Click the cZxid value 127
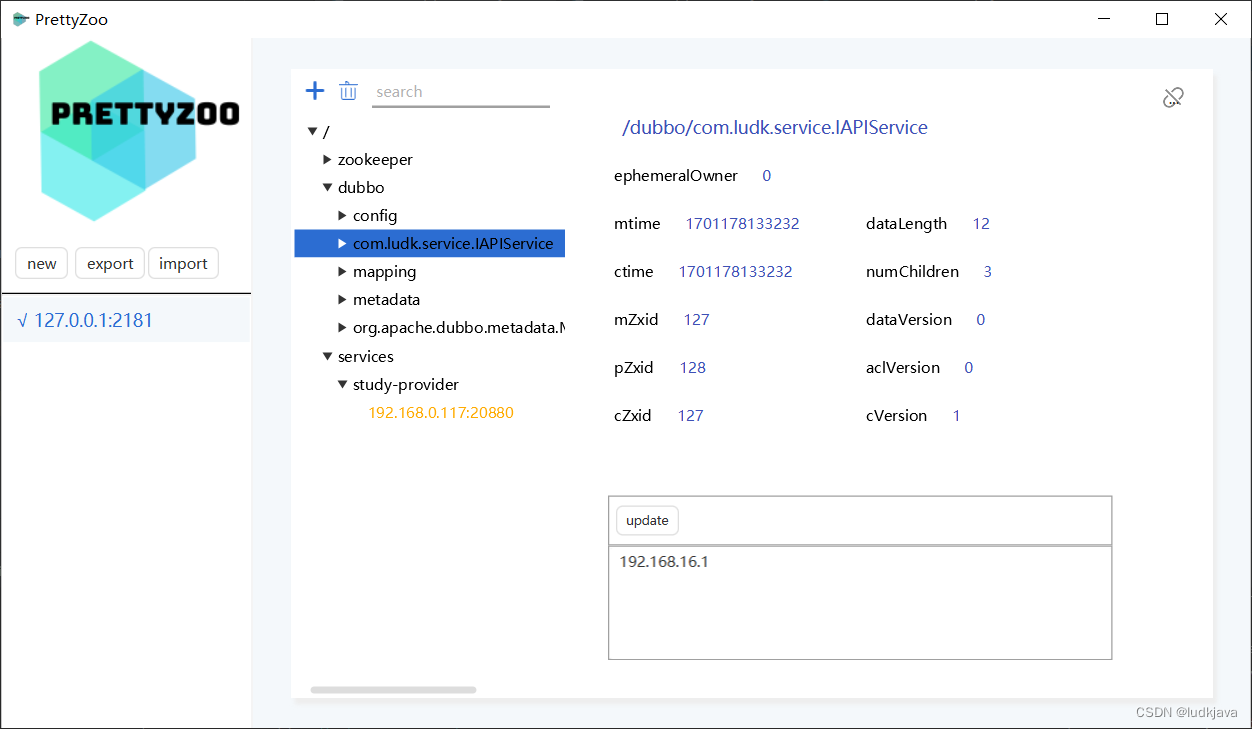The height and width of the screenshot is (729, 1252). point(690,415)
